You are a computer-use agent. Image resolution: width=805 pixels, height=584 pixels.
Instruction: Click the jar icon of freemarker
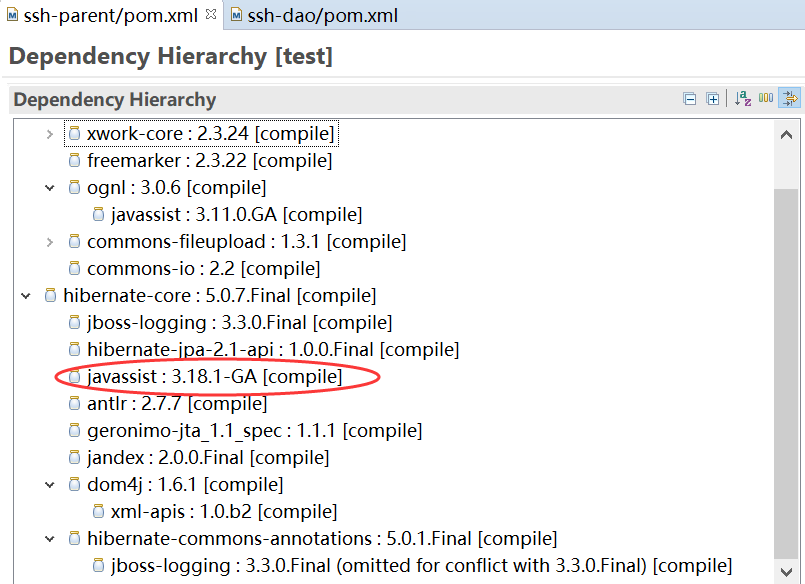(x=74, y=161)
